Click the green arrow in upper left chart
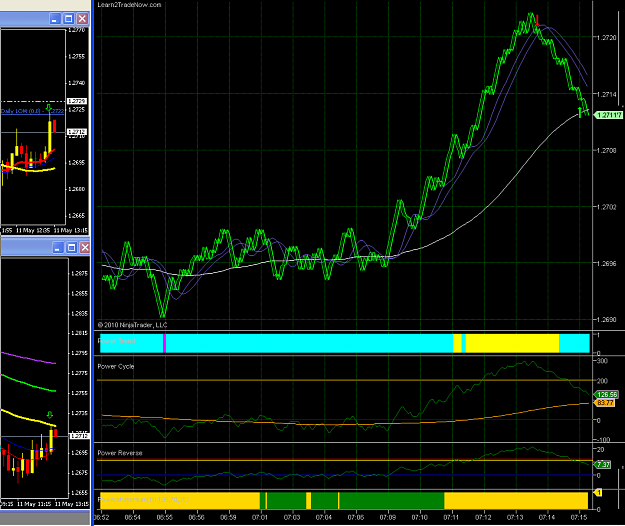 [x=49, y=108]
